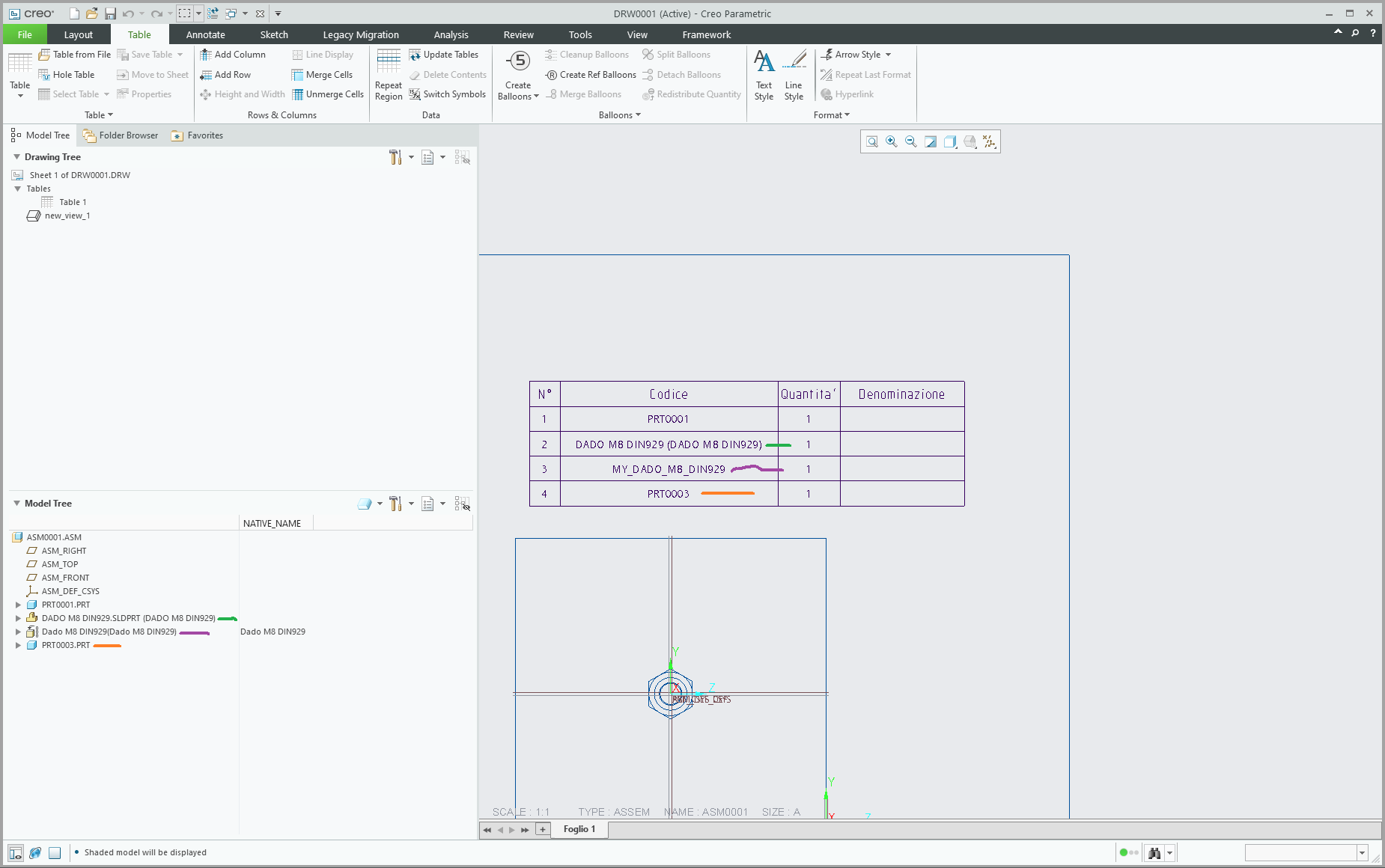Viewport: 1385px width, 868px height.
Task: Select Zoom In on the drawing toolbar
Action: [x=891, y=141]
